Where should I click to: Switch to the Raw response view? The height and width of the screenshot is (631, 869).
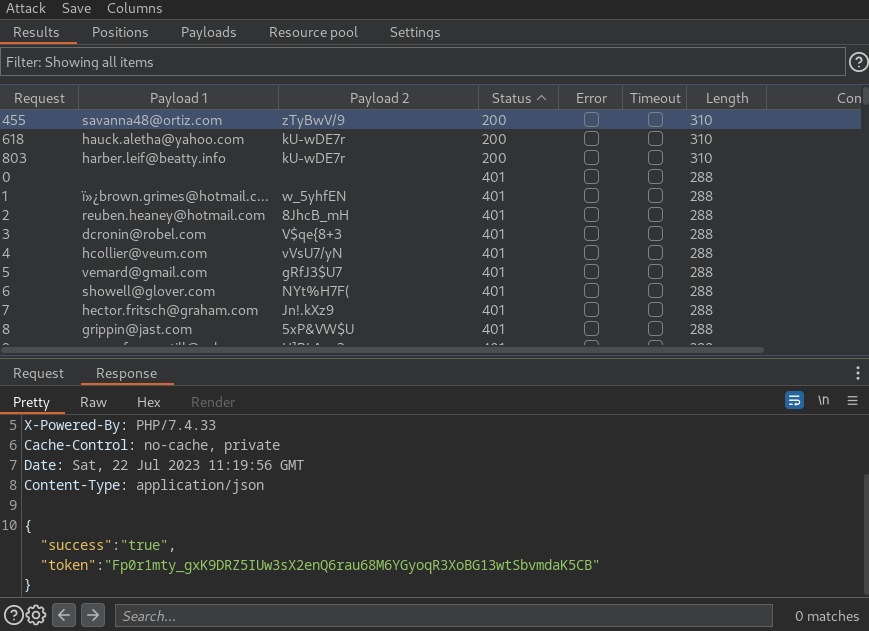(x=93, y=402)
